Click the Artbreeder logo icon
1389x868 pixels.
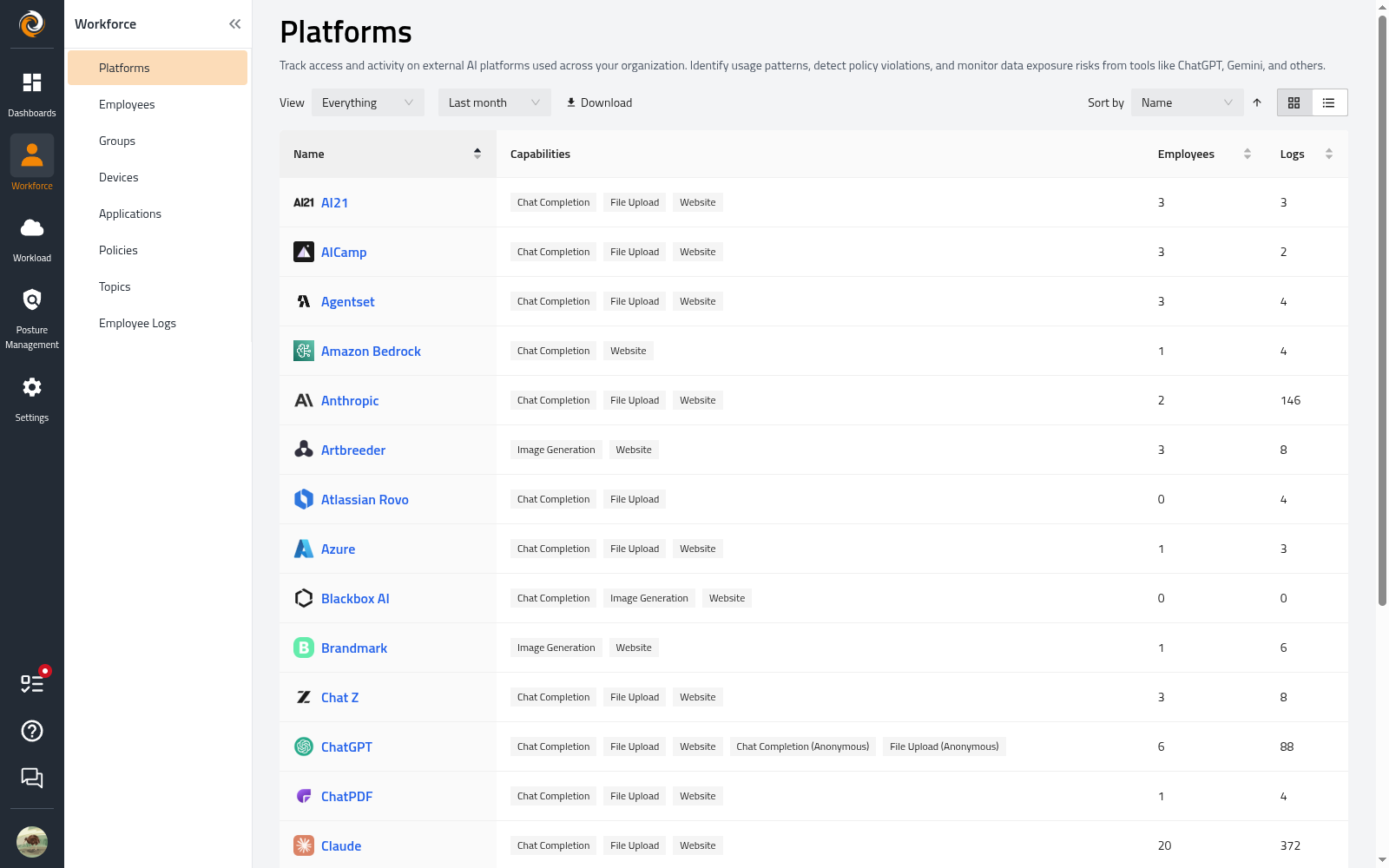[x=304, y=450]
